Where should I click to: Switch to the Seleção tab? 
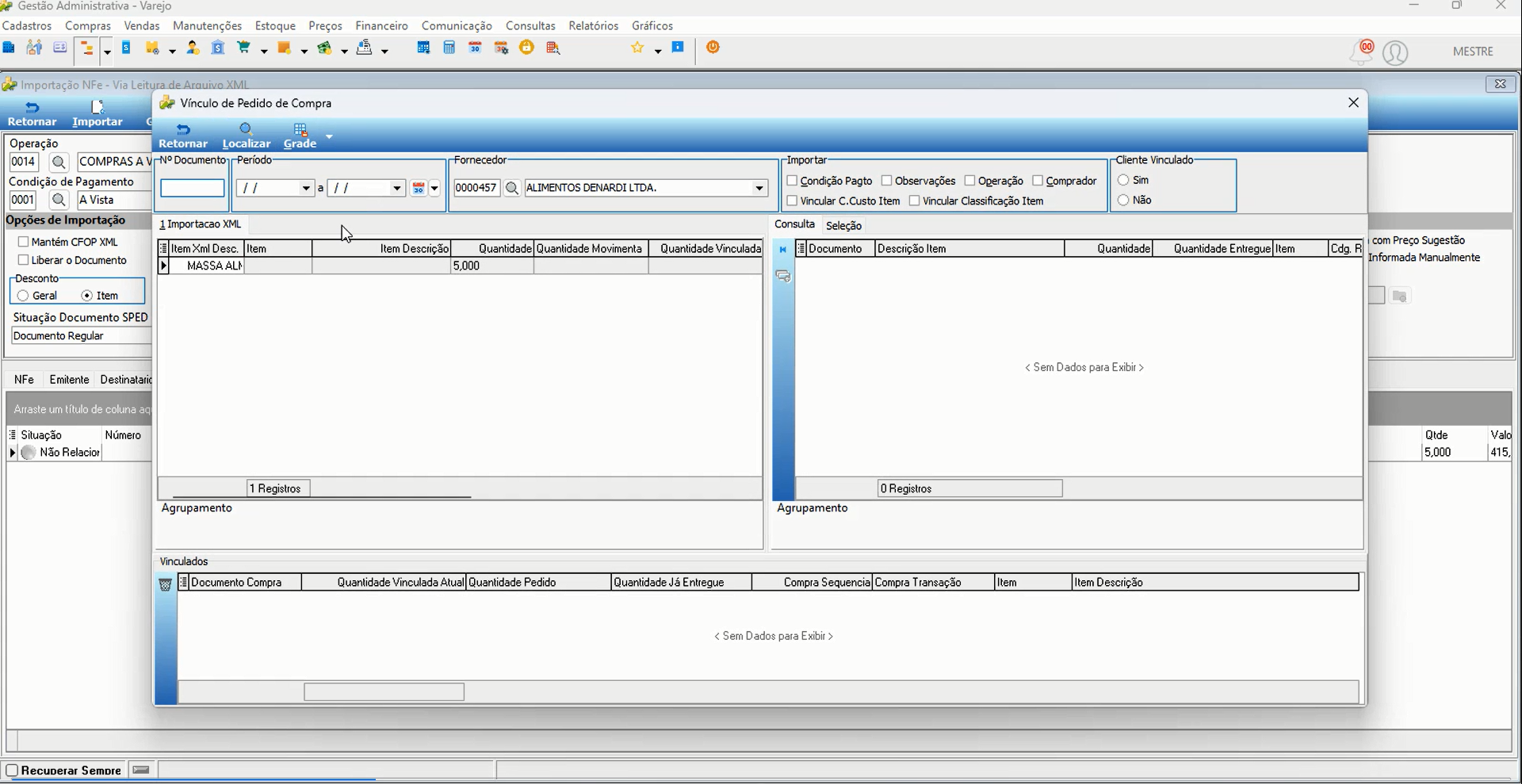tap(843, 226)
